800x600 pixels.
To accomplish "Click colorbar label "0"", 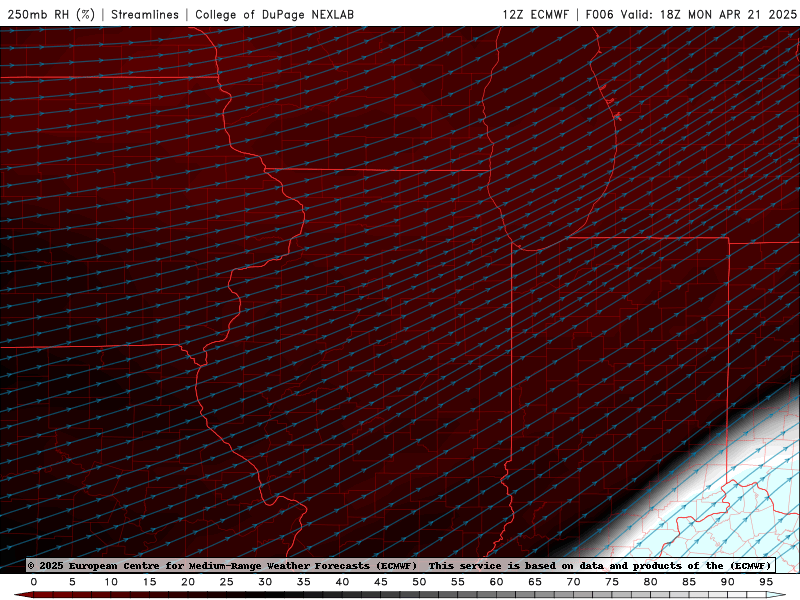I will click(34, 582).
